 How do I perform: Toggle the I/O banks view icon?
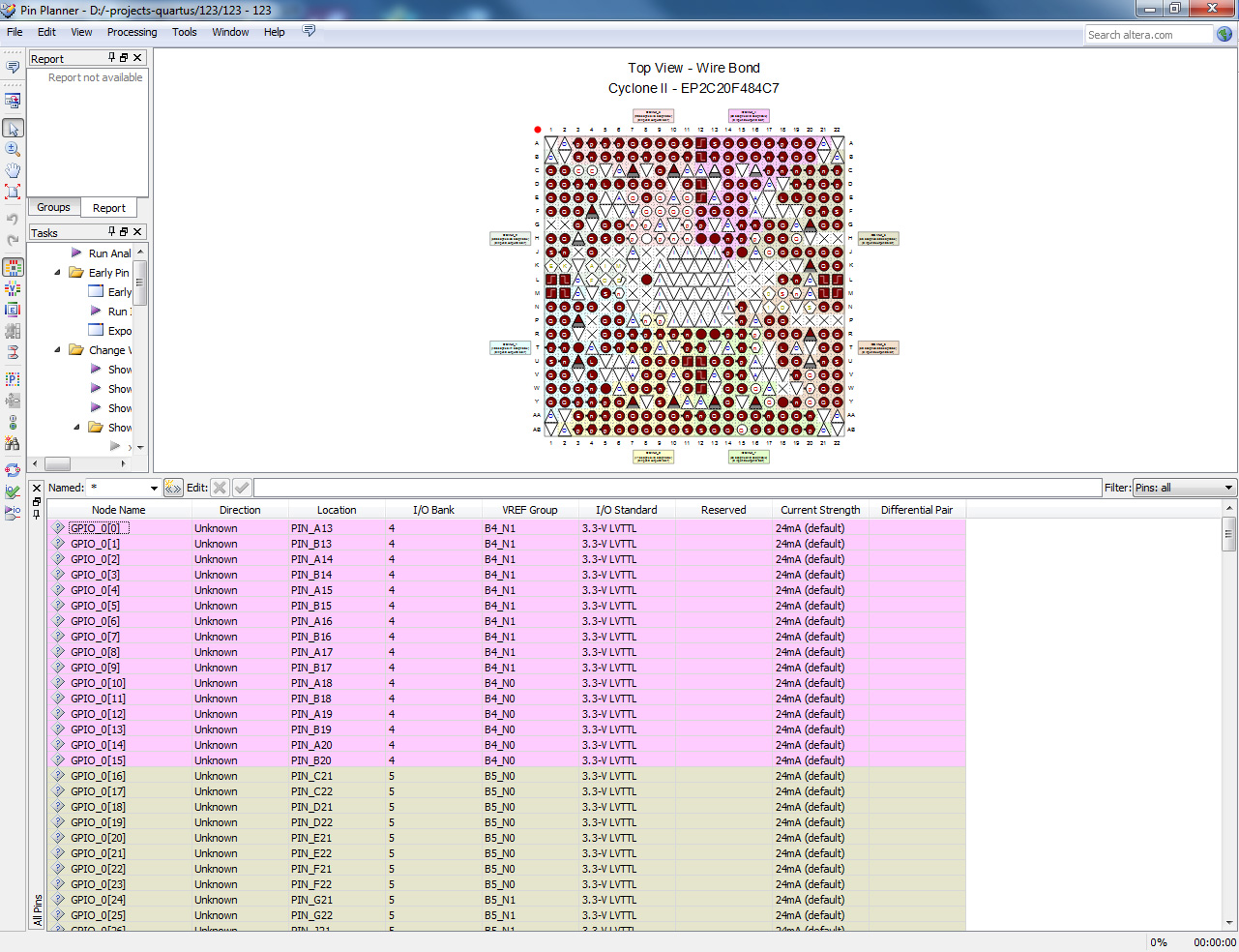[x=13, y=267]
